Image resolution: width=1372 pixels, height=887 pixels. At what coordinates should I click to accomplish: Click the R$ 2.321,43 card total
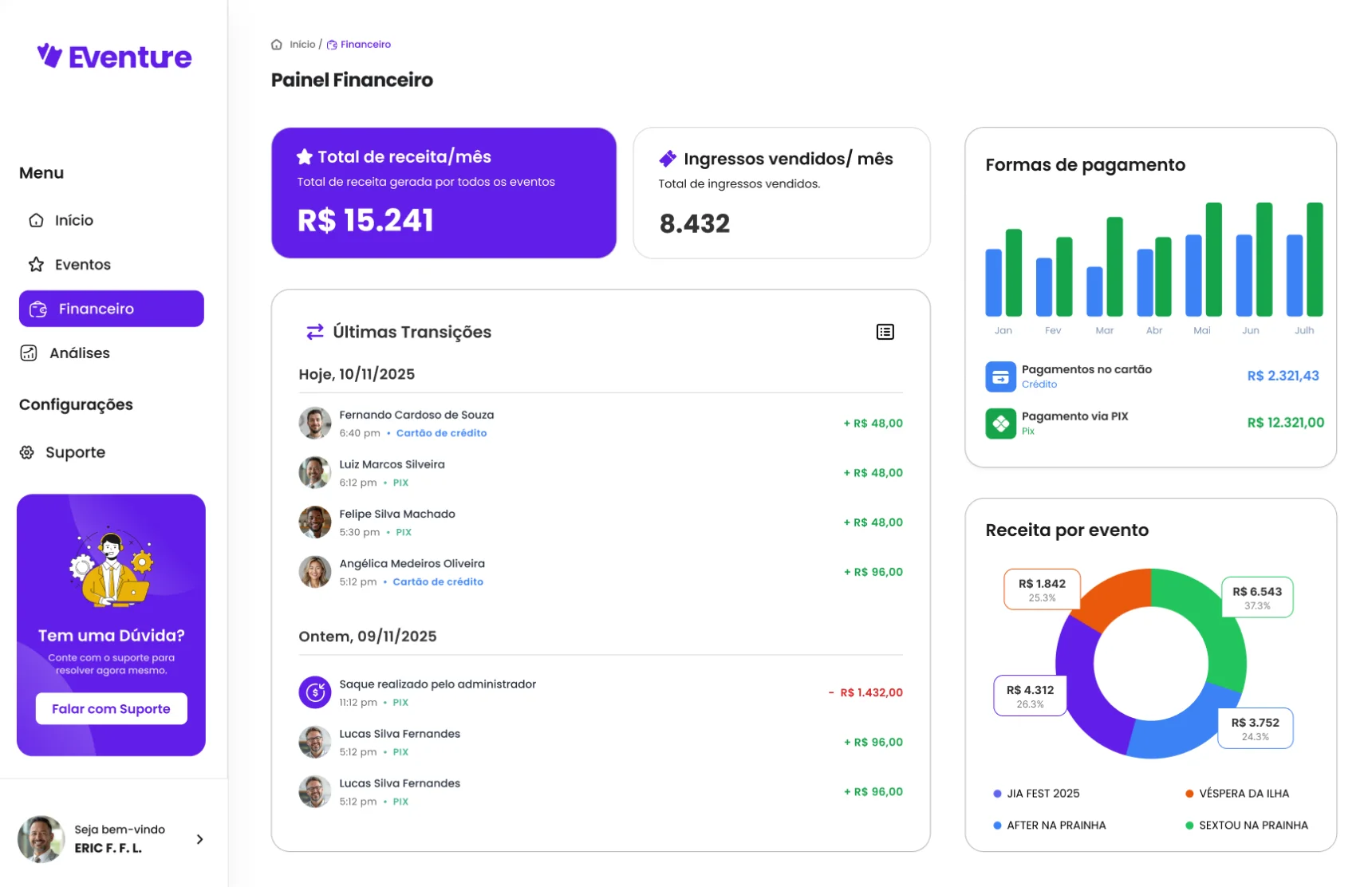tap(1283, 376)
